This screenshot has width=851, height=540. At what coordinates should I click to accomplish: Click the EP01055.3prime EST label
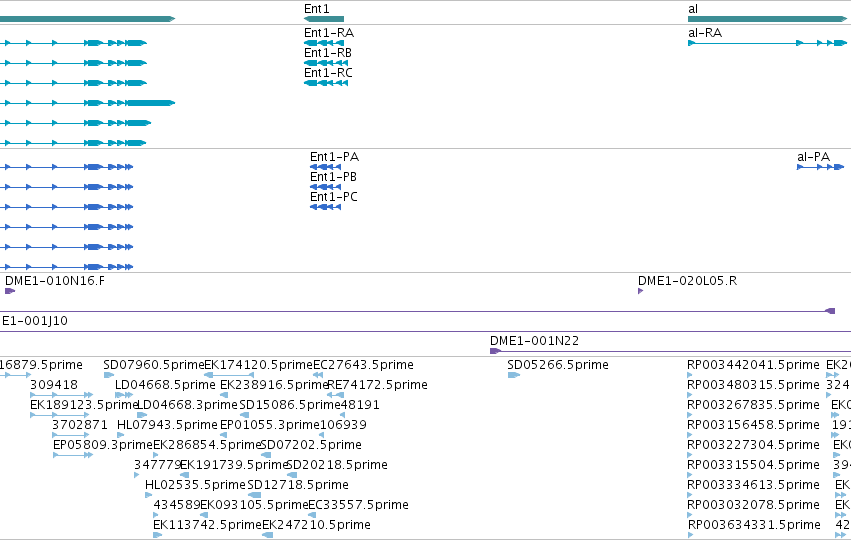coord(269,425)
